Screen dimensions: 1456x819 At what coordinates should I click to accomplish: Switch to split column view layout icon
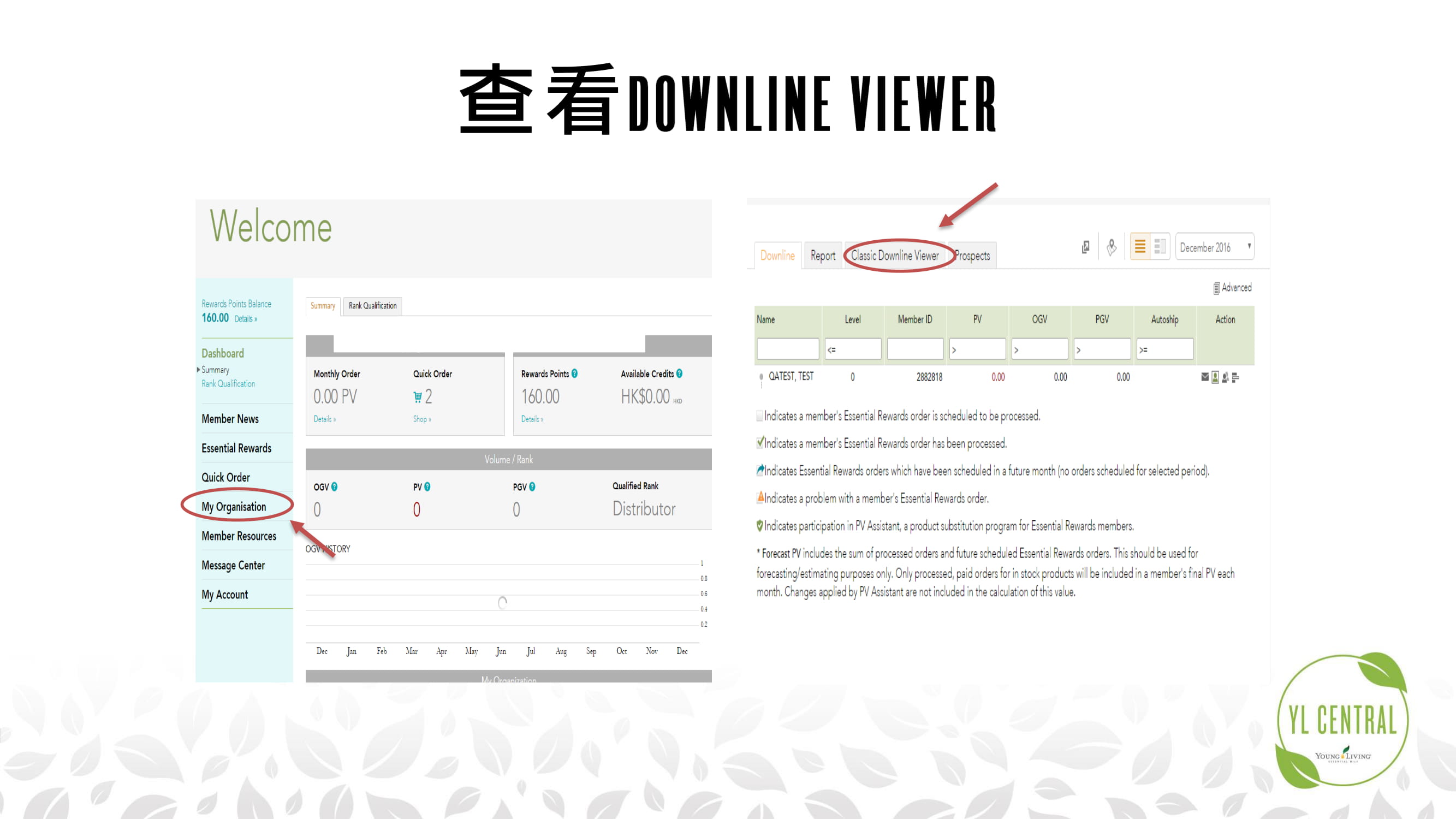[x=1160, y=246]
